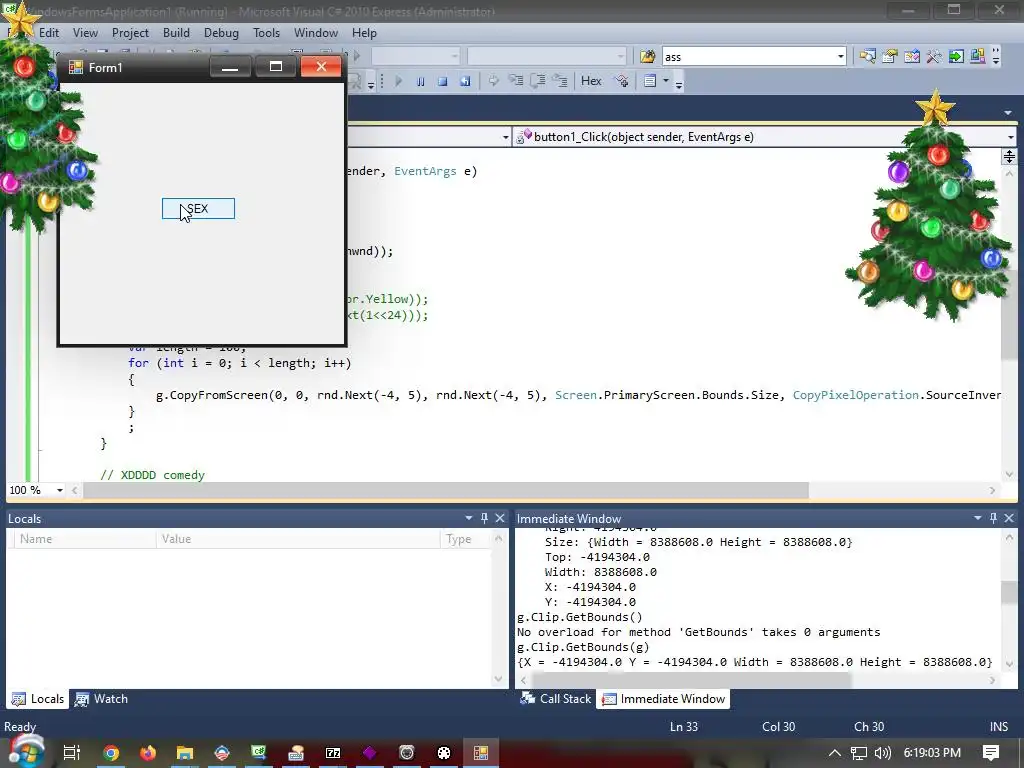Close the Locals panel
1024x768 pixels.
(x=500, y=518)
